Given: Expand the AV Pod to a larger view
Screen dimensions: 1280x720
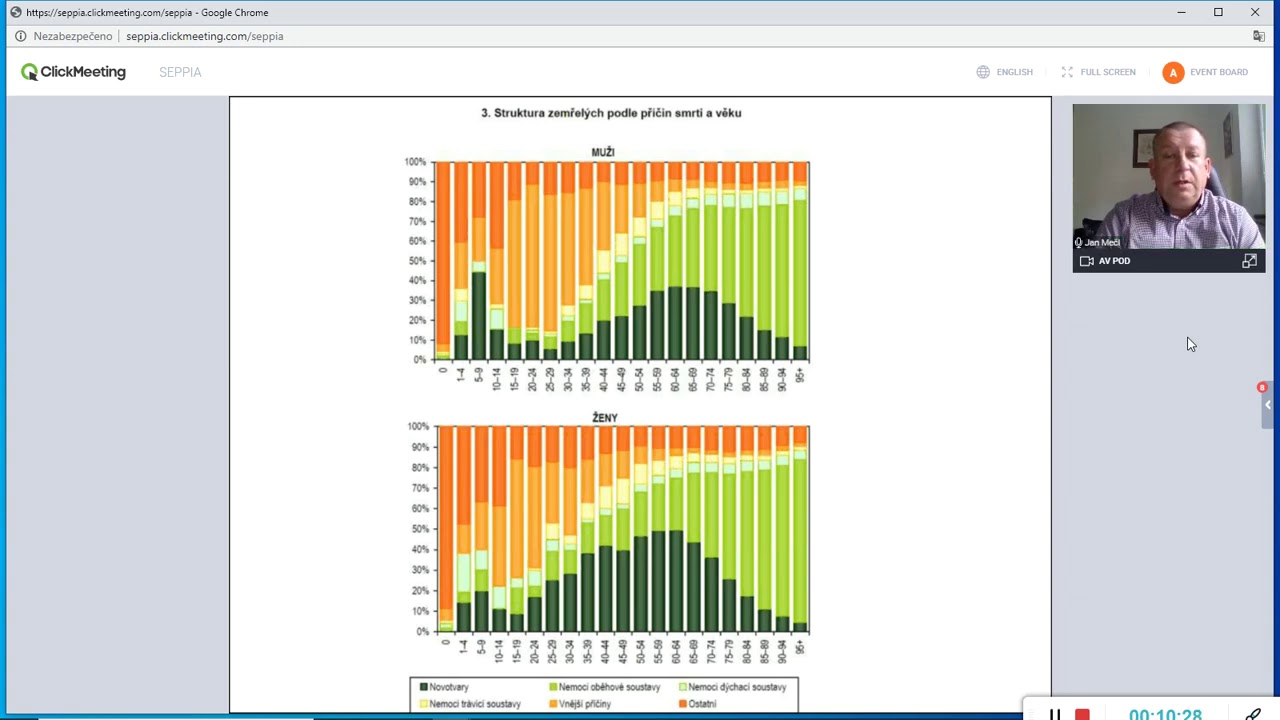Looking at the screenshot, I should [x=1249, y=261].
